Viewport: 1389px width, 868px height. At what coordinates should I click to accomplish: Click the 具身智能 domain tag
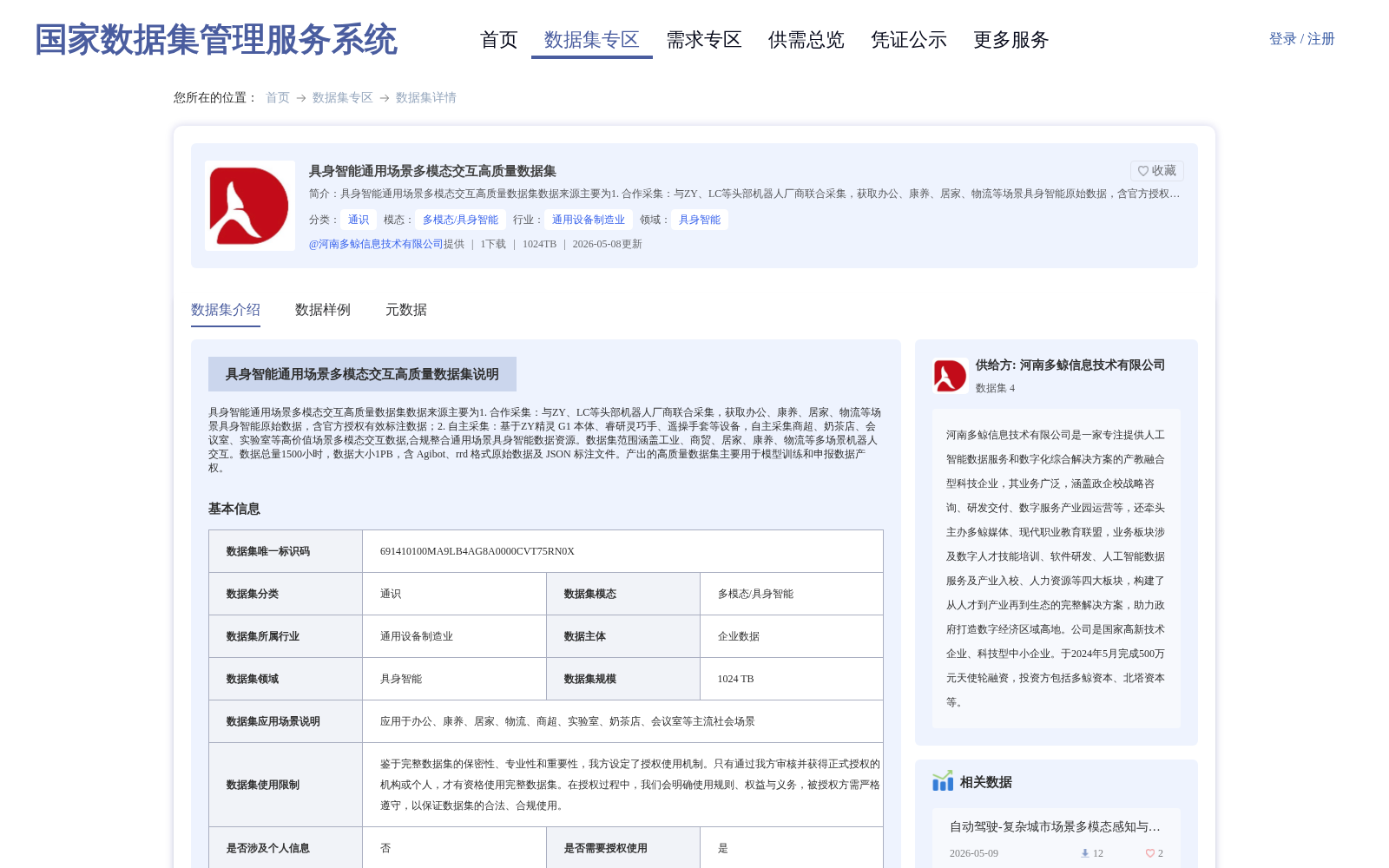[x=700, y=220]
